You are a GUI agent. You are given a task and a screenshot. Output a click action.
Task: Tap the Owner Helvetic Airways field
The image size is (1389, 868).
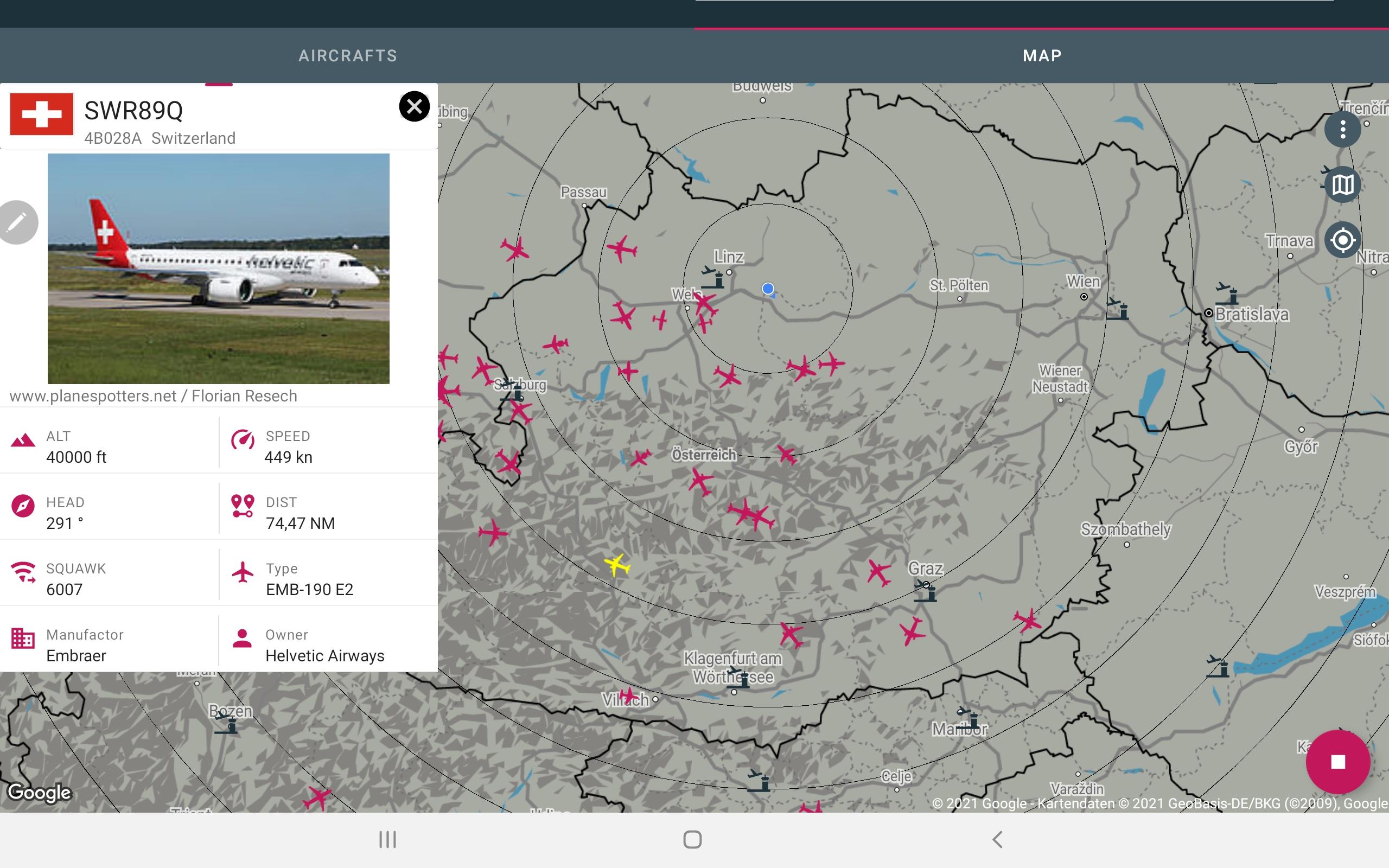(x=328, y=645)
